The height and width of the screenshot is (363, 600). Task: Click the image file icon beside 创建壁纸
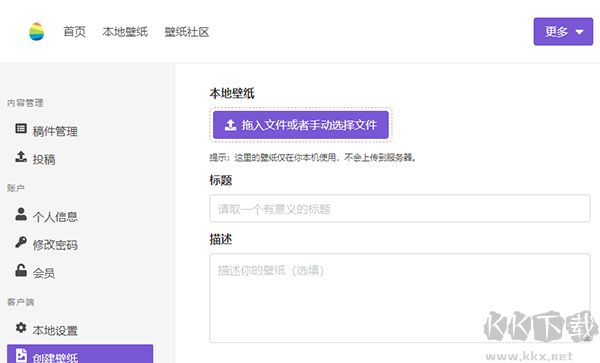[x=21, y=355]
